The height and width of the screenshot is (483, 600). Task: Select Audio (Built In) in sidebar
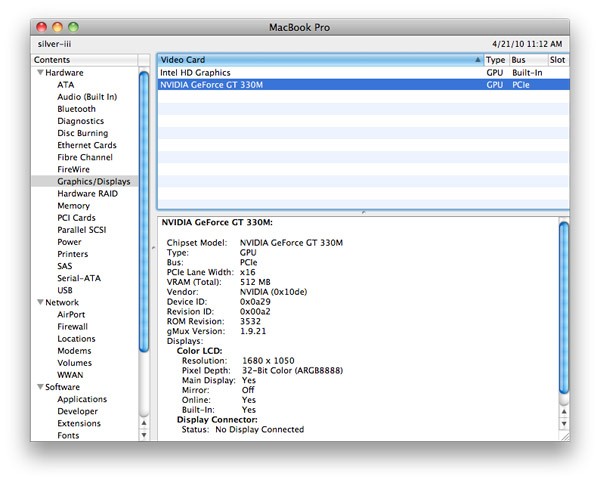(87, 97)
